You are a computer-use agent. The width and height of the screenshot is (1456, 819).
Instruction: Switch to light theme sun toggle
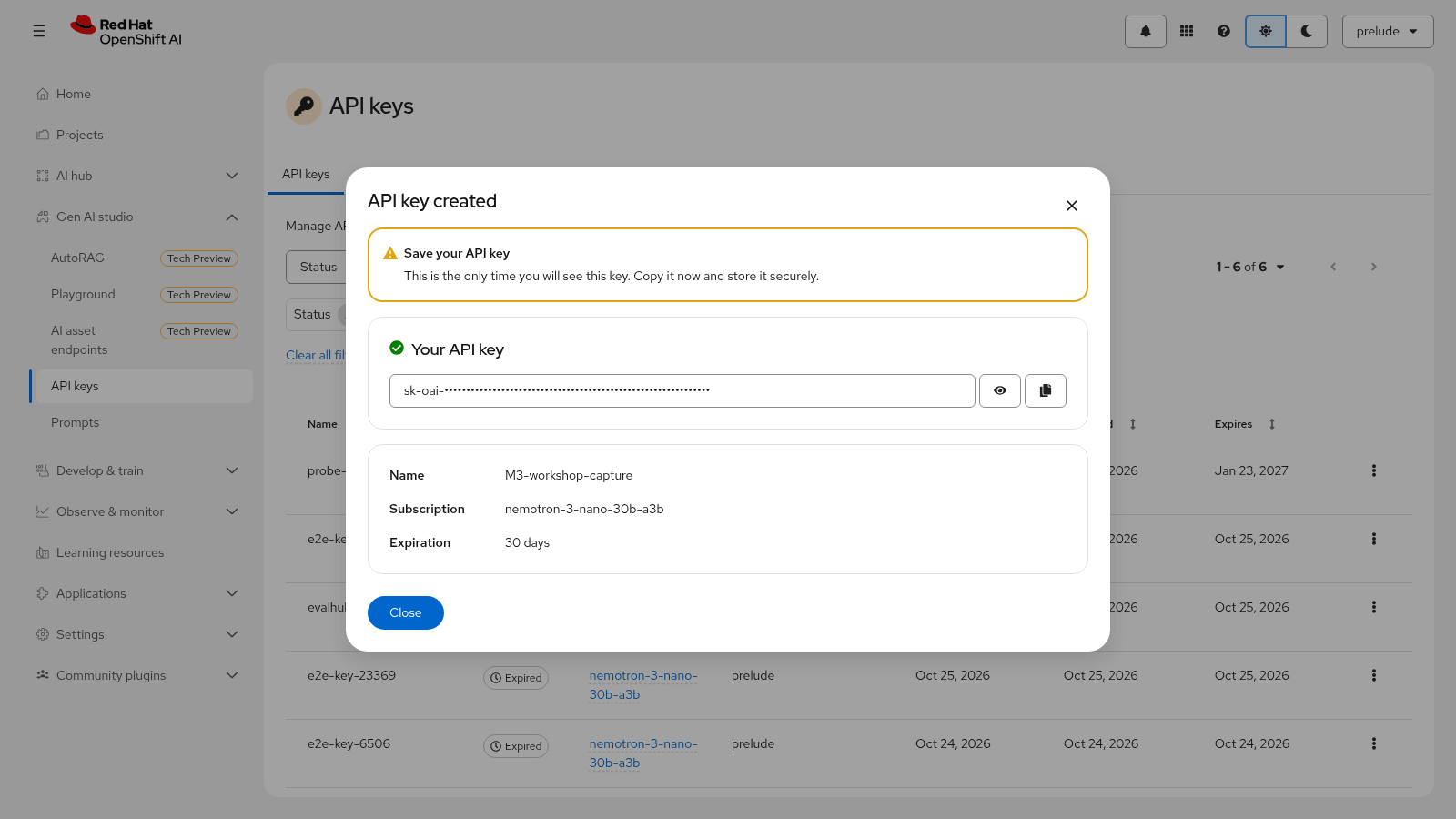(x=1266, y=31)
